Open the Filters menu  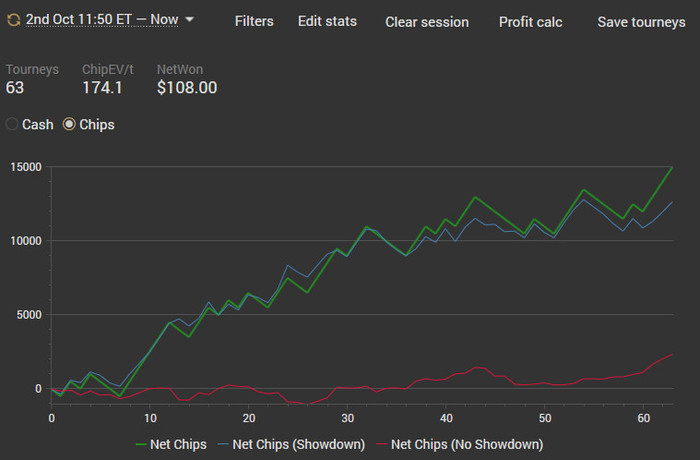coord(254,21)
